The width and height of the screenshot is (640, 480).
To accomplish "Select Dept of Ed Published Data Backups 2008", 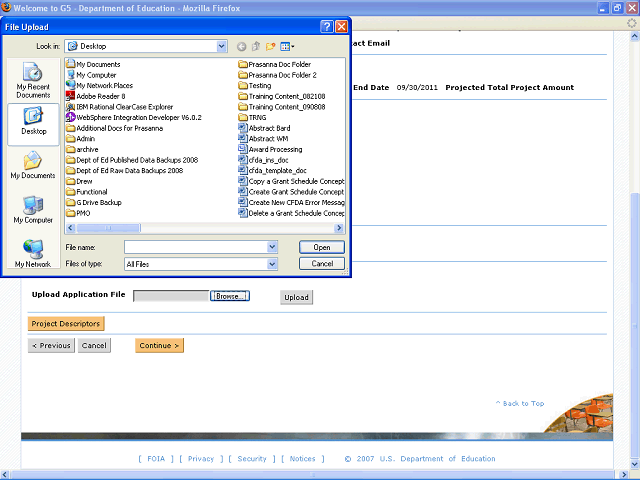I will pos(132,160).
